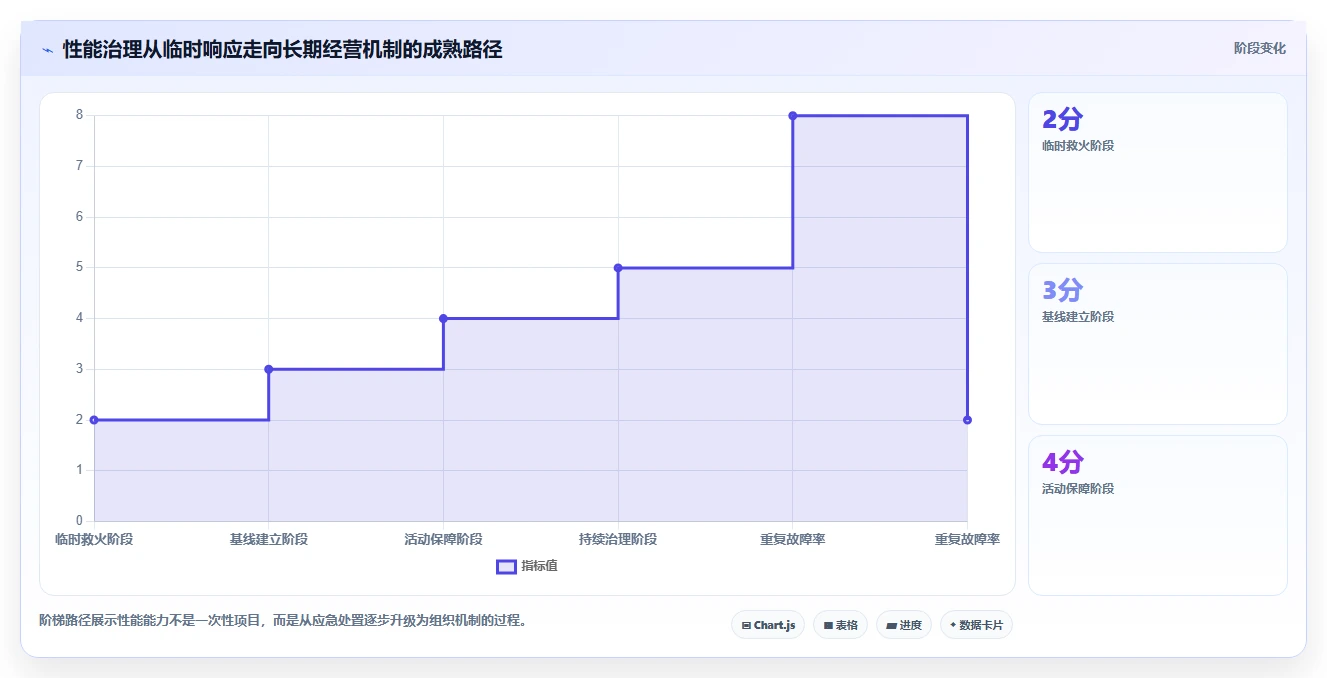Click the data point for 持续治理阶段

coord(618,267)
